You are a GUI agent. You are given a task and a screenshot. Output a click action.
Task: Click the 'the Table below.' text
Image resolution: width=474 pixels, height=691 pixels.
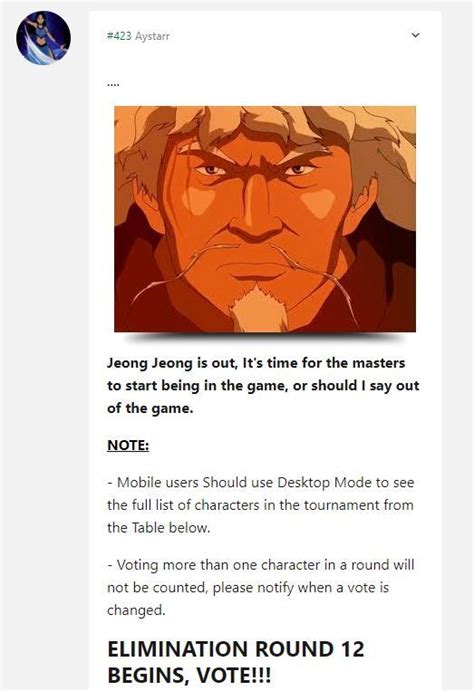159,528
